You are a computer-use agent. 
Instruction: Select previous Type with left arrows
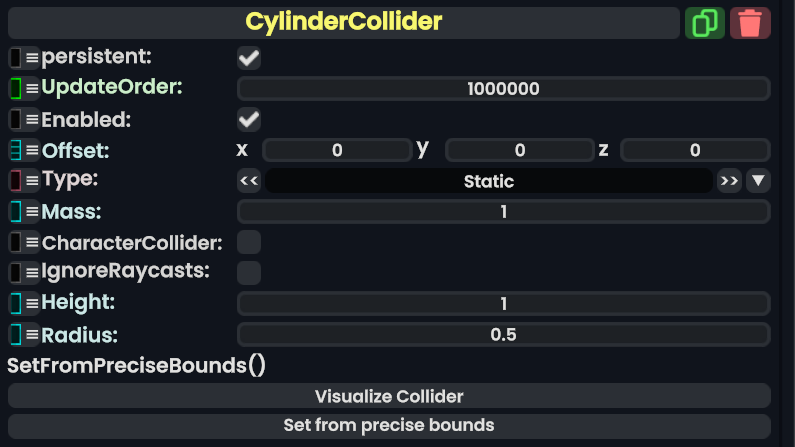(249, 181)
